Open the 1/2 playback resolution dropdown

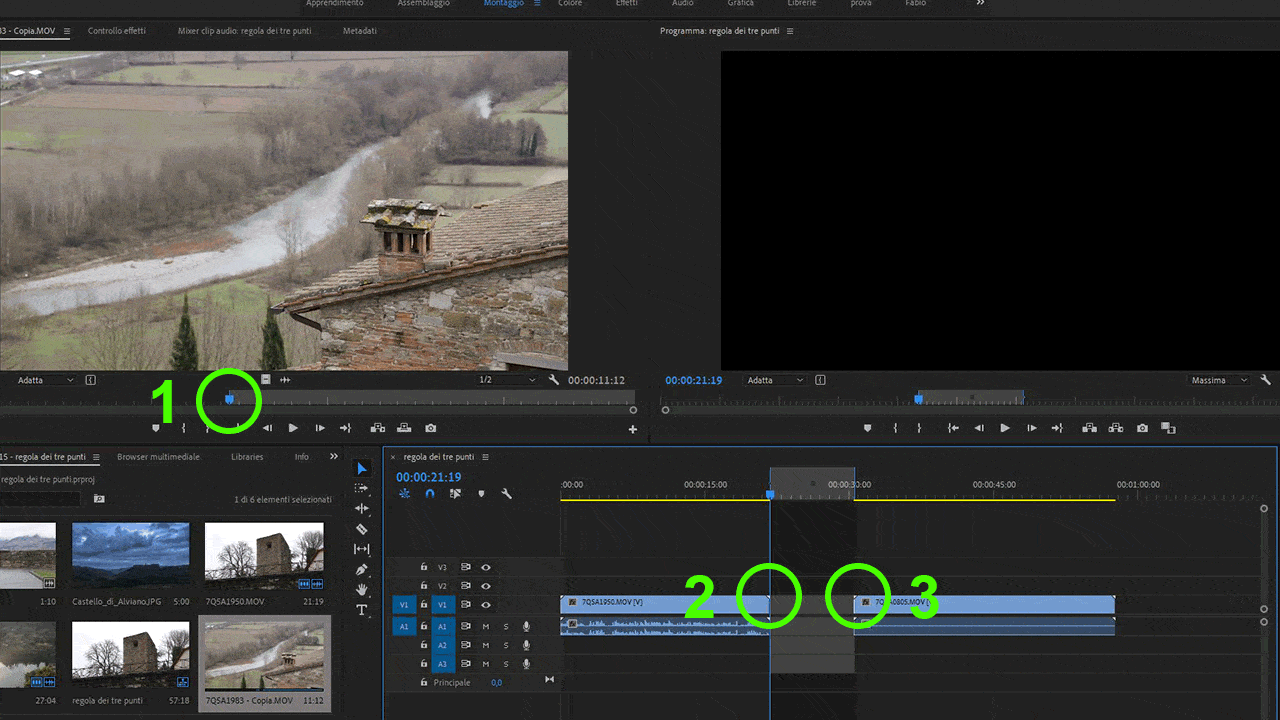coord(505,380)
